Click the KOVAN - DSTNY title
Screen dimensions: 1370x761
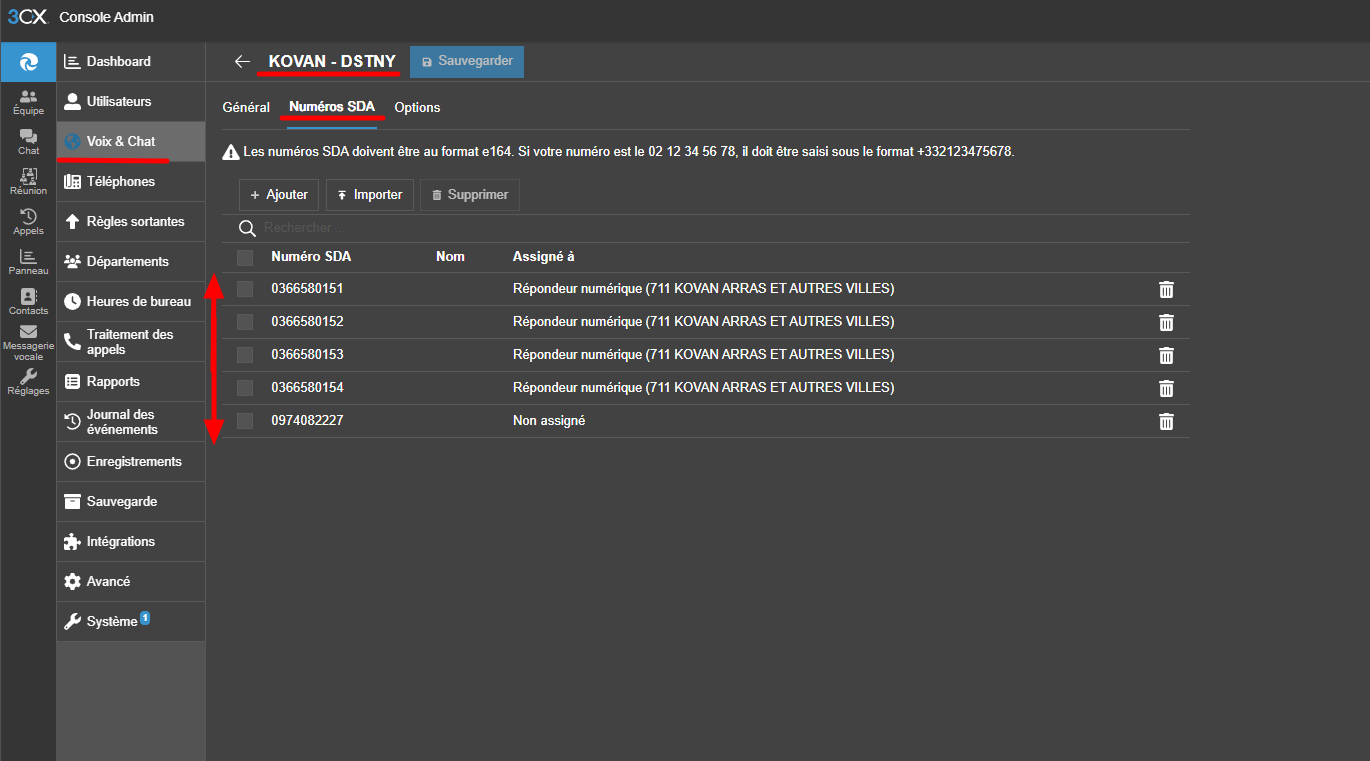pyautogui.click(x=332, y=62)
